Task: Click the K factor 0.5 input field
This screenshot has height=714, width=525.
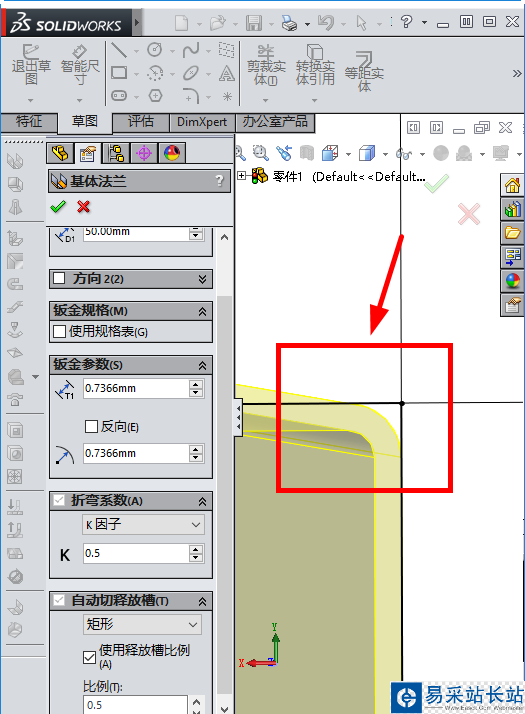Action: coord(136,553)
